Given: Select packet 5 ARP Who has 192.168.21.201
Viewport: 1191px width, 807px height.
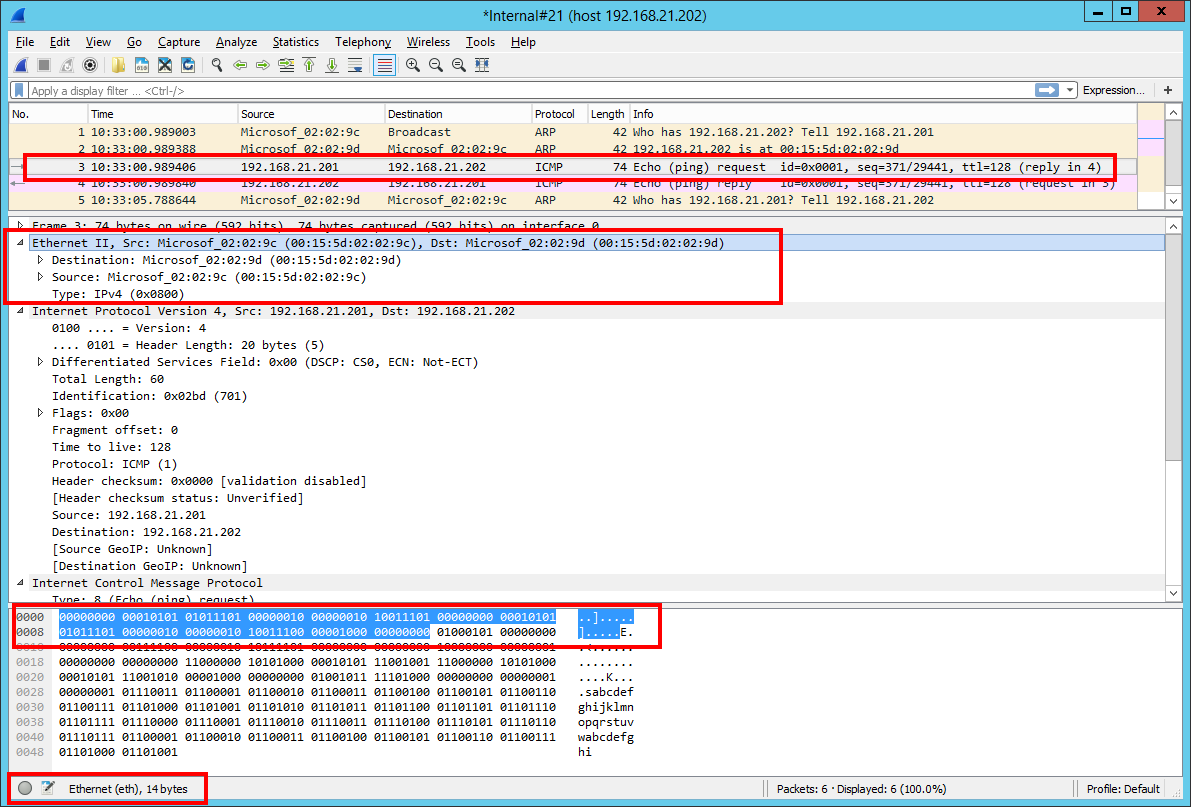Looking at the screenshot, I should [573, 201].
